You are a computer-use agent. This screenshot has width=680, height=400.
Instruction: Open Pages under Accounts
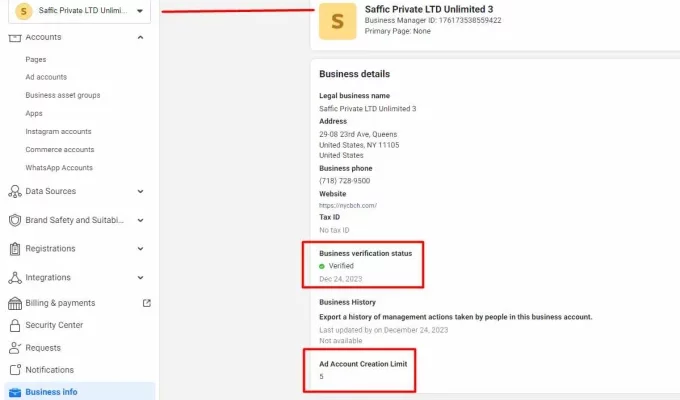pyautogui.click(x=36, y=59)
